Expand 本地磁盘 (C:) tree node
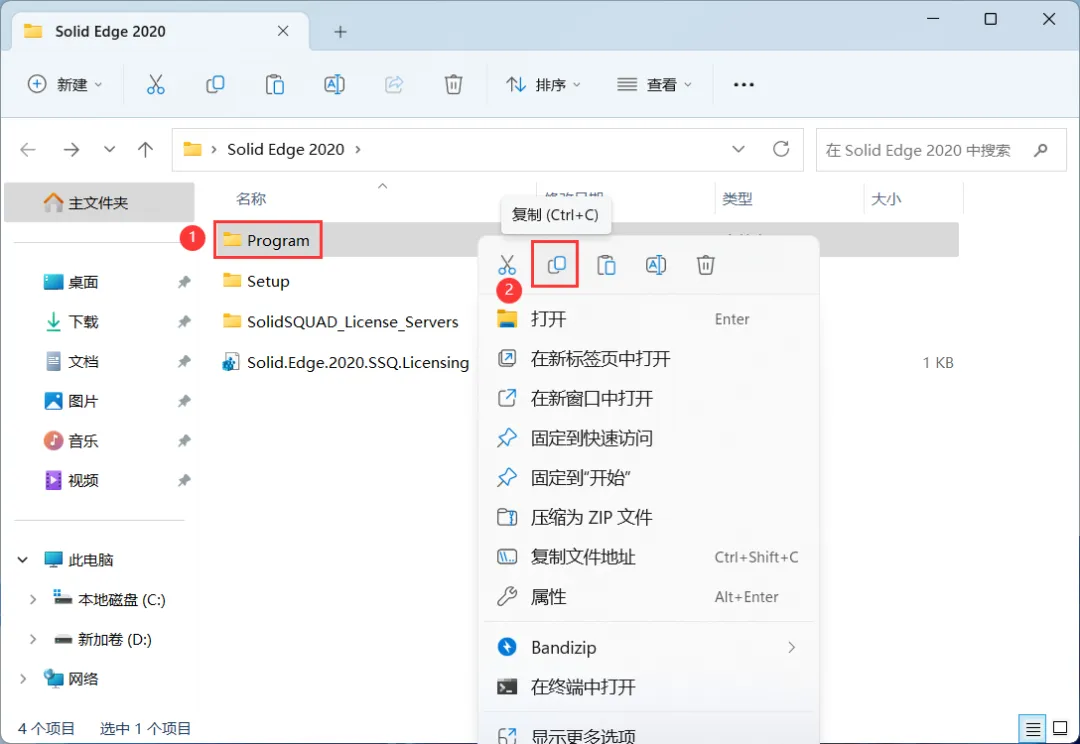1080x744 pixels. (x=32, y=600)
